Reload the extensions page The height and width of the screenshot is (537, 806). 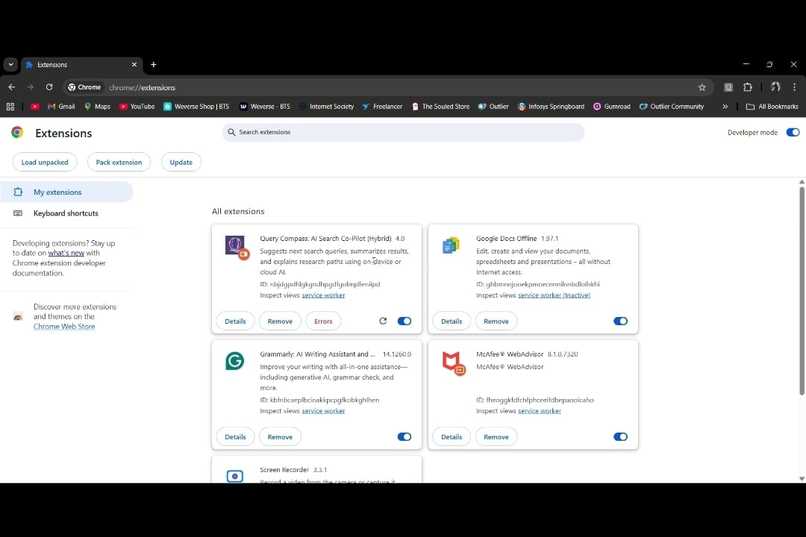tap(49, 87)
